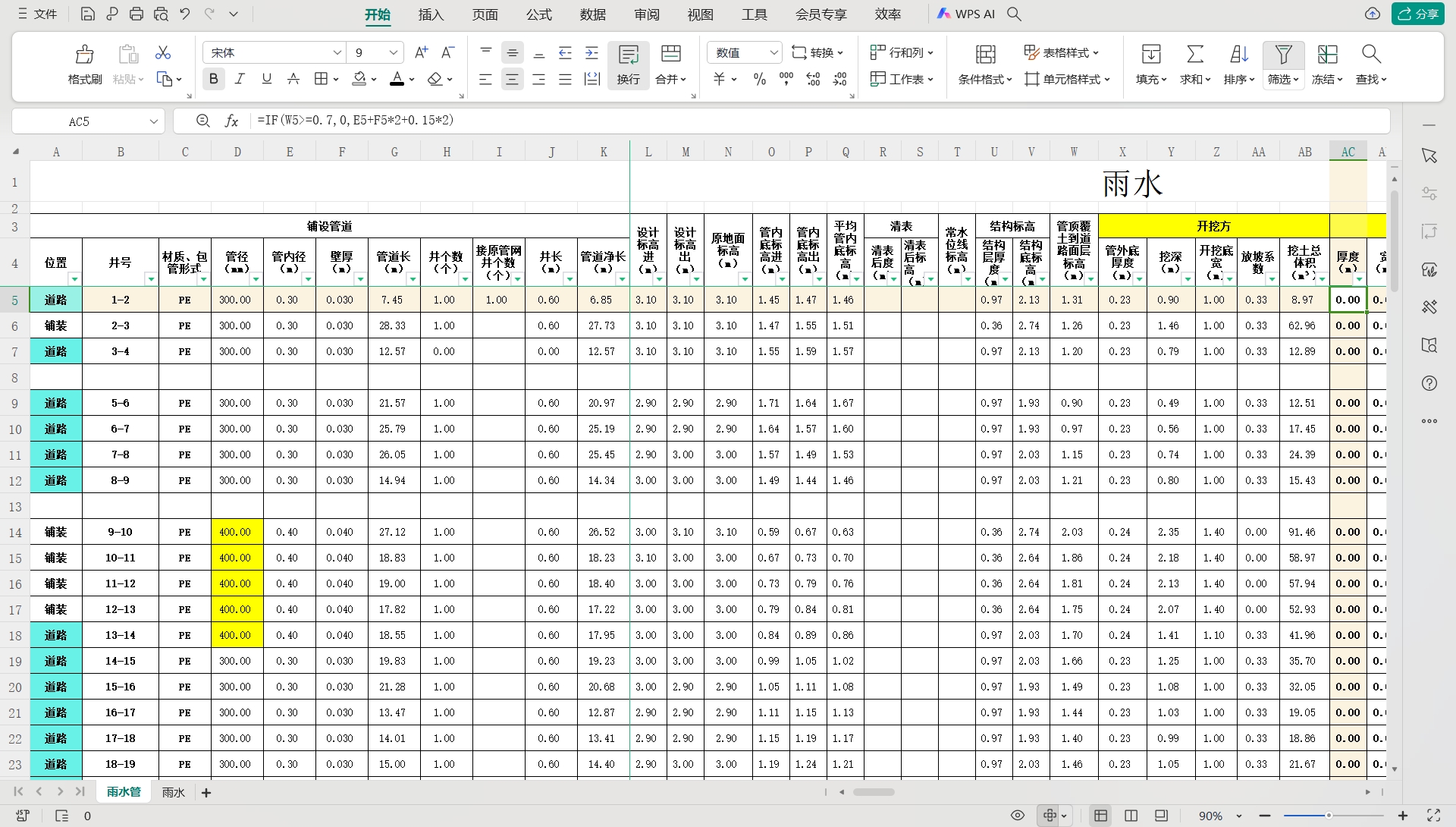This screenshot has width=1456, height=827.
Task: Toggle Bold formatting
Action: pos(213,79)
